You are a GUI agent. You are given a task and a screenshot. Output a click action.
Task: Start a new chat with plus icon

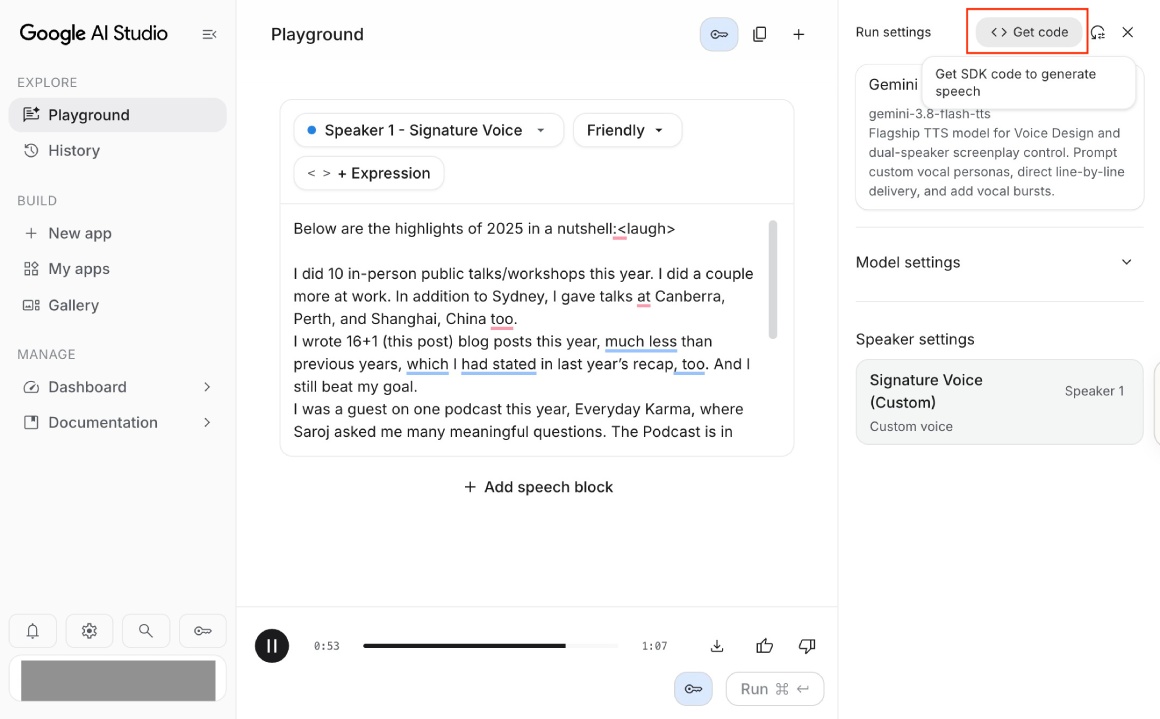click(x=799, y=34)
